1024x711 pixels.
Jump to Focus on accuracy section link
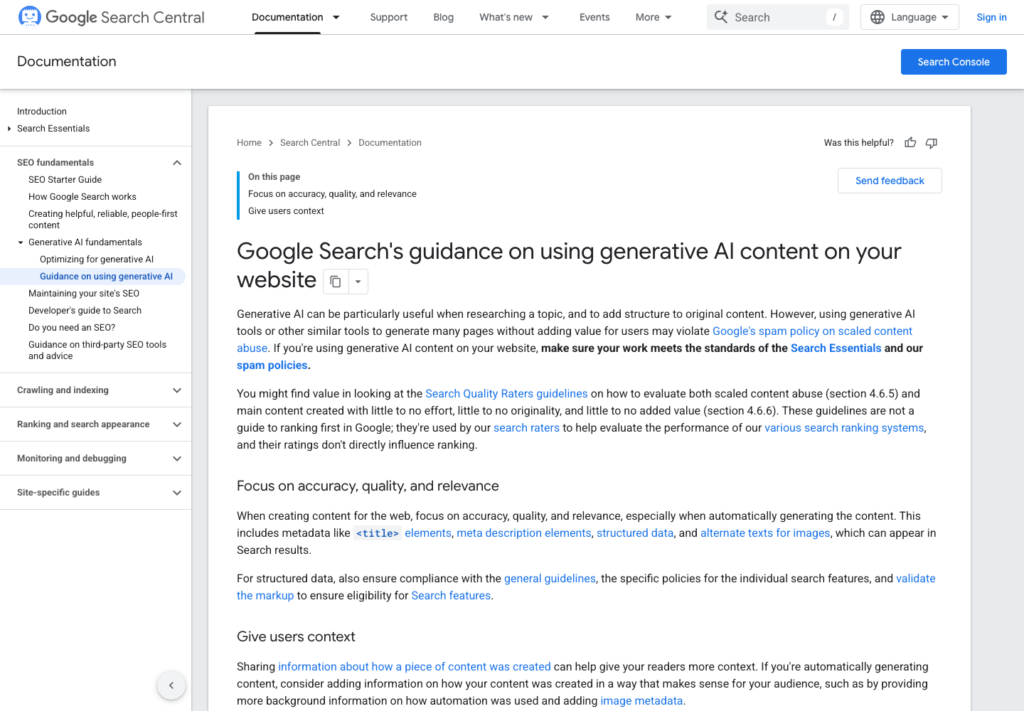coord(332,194)
